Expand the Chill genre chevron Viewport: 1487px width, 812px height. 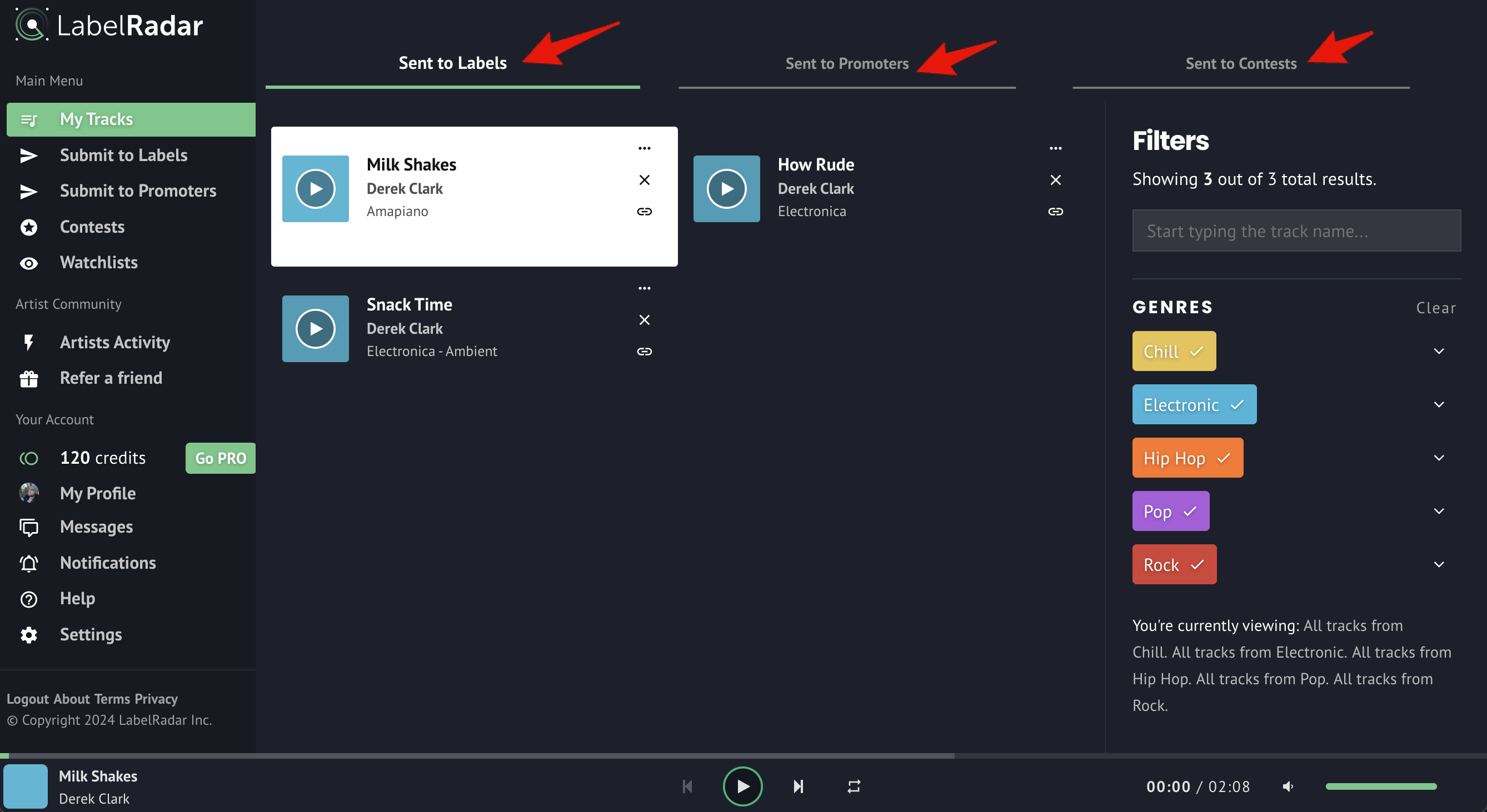[1439, 351]
